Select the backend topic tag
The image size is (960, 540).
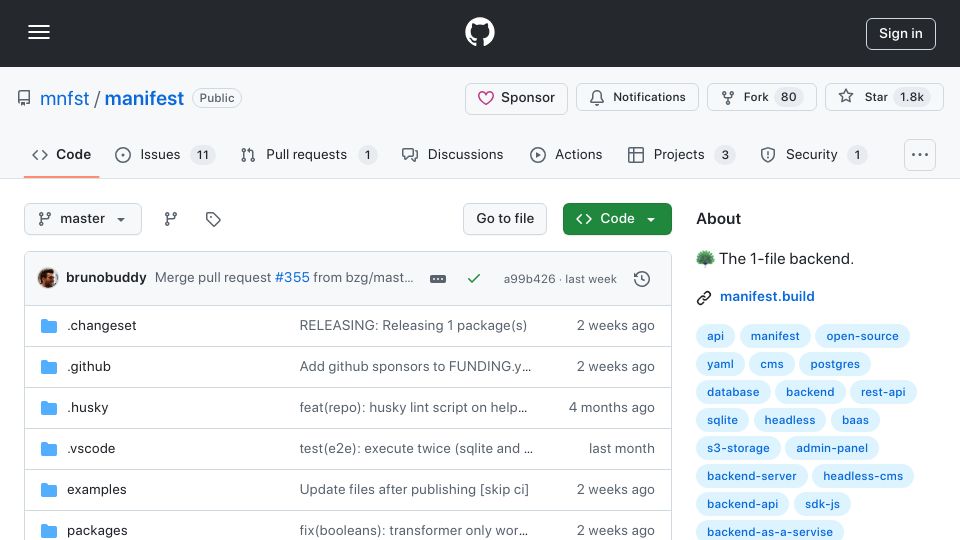810,392
